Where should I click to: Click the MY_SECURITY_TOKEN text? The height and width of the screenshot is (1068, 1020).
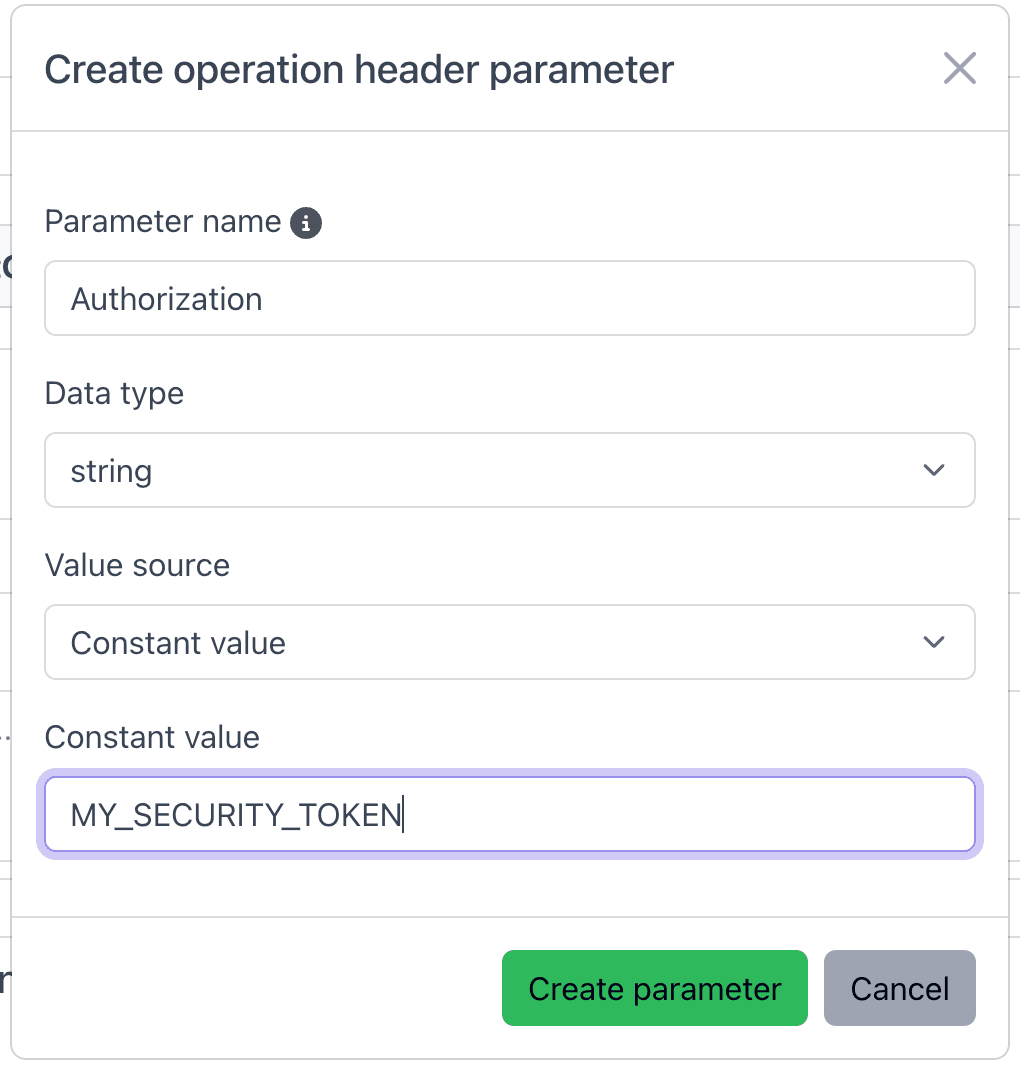[x=235, y=815]
